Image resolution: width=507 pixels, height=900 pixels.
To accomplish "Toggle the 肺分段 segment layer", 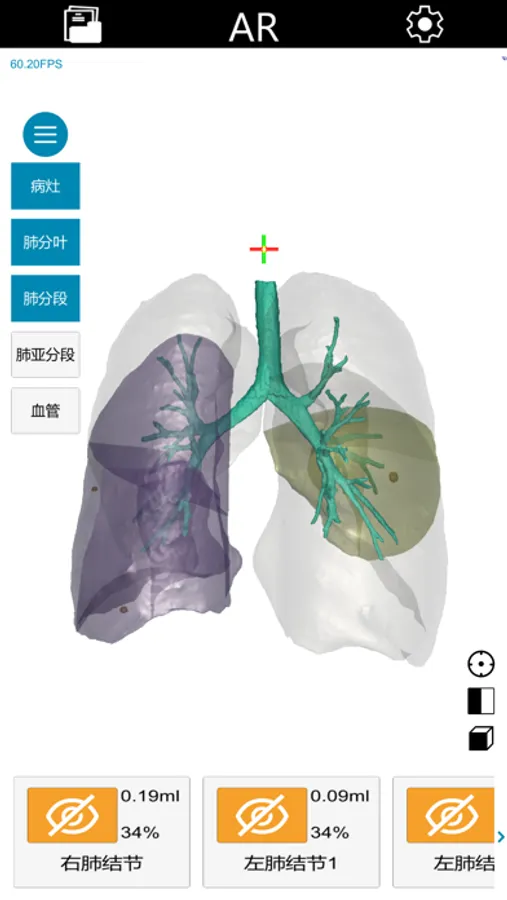I will point(45,298).
